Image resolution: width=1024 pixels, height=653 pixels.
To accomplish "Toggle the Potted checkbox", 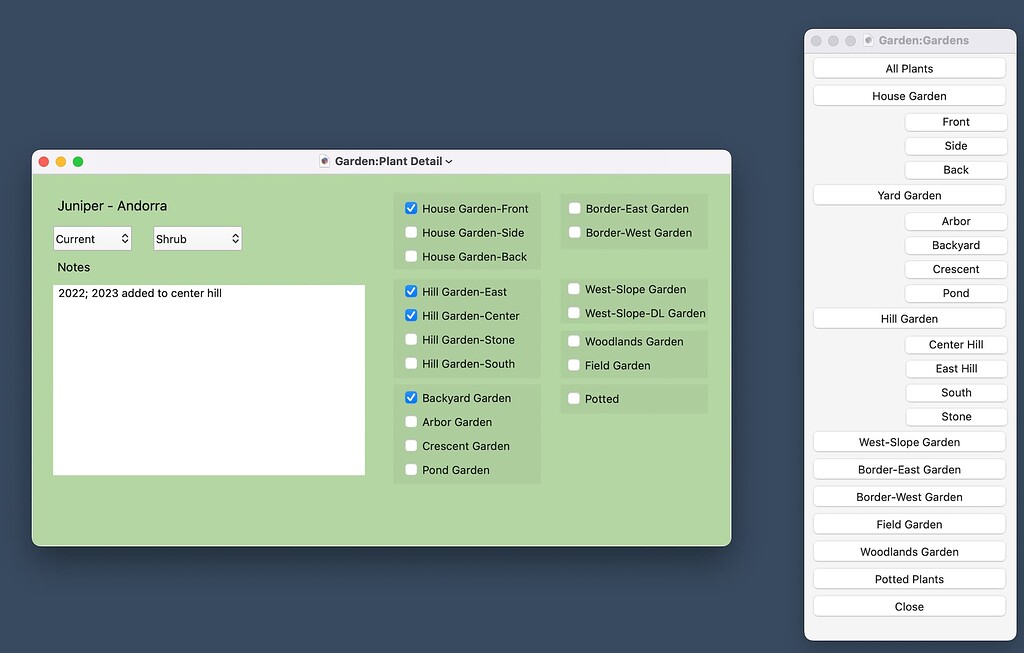I will (576, 398).
